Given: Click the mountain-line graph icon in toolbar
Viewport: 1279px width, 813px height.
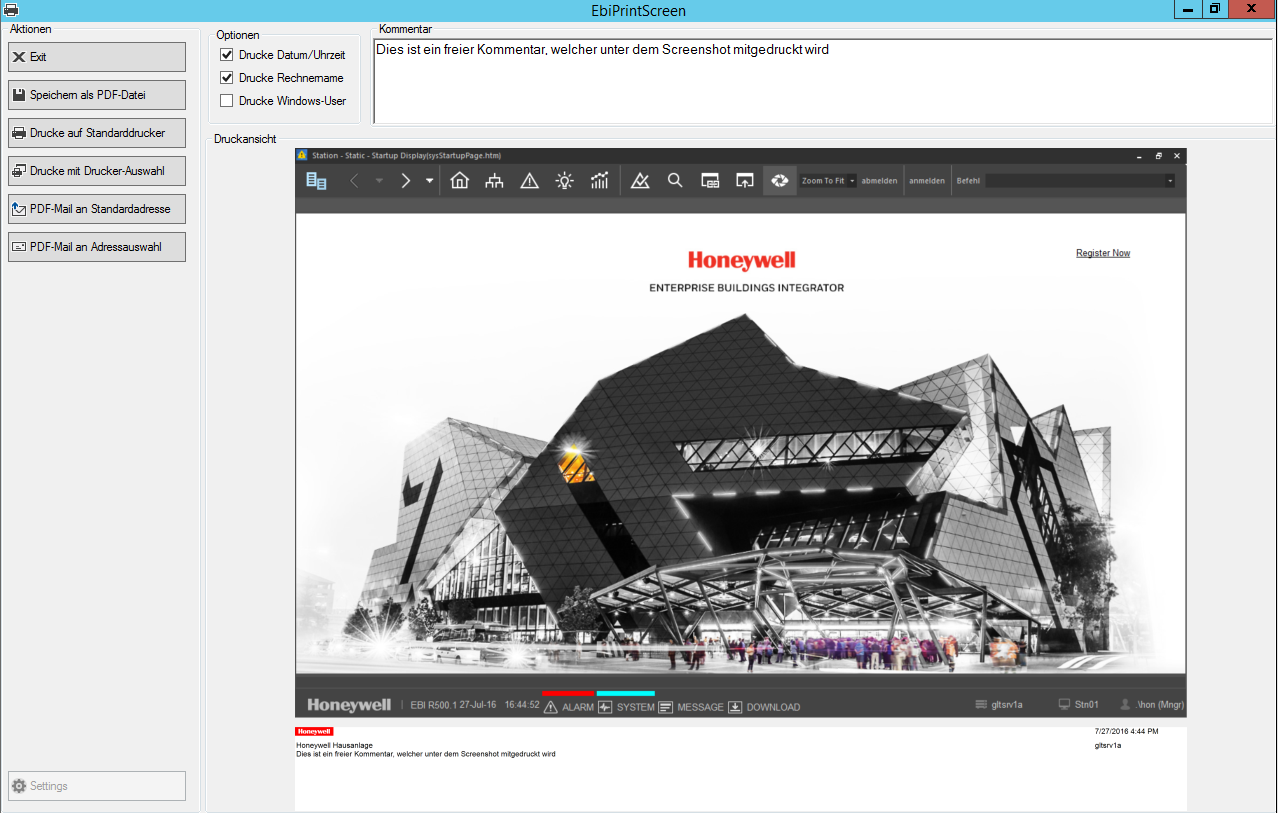Looking at the screenshot, I should click(x=641, y=181).
